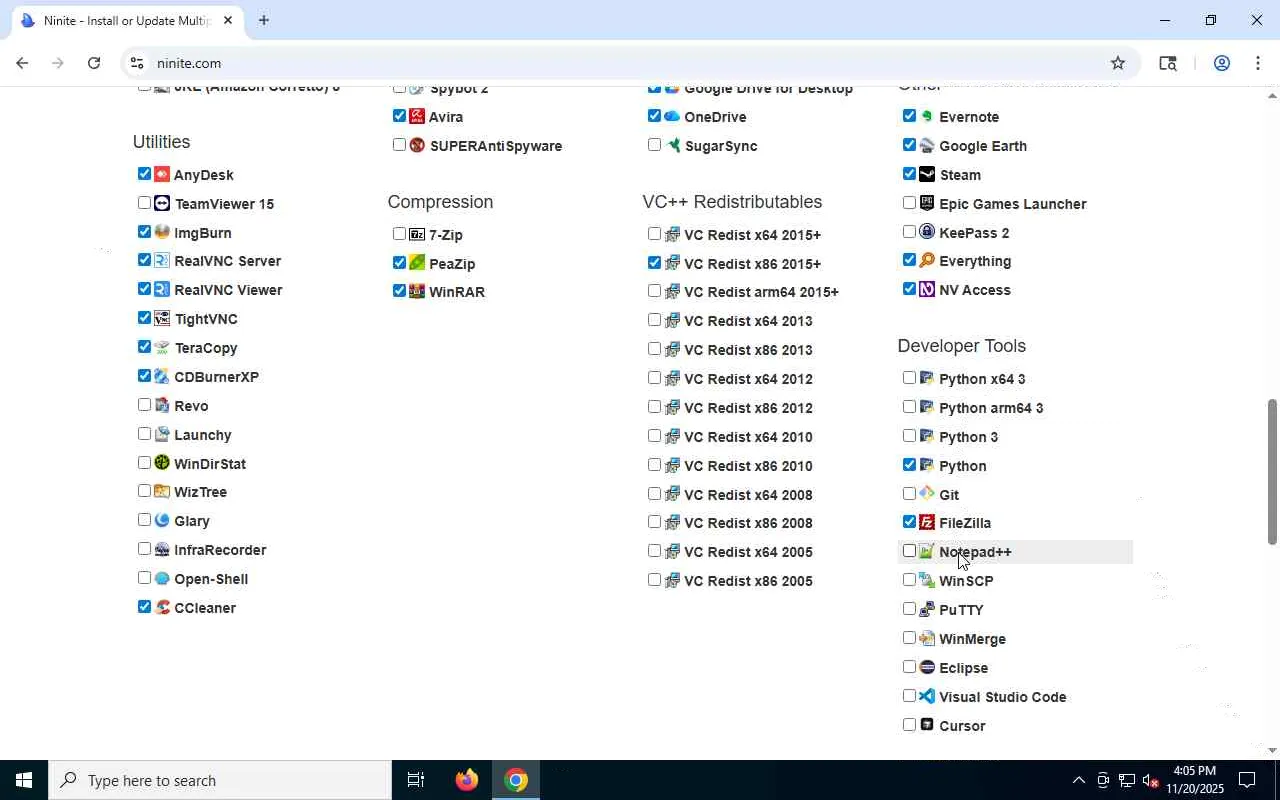This screenshot has height=800, width=1280.
Task: Enable the PuTTY checkbox
Action: coord(909,609)
